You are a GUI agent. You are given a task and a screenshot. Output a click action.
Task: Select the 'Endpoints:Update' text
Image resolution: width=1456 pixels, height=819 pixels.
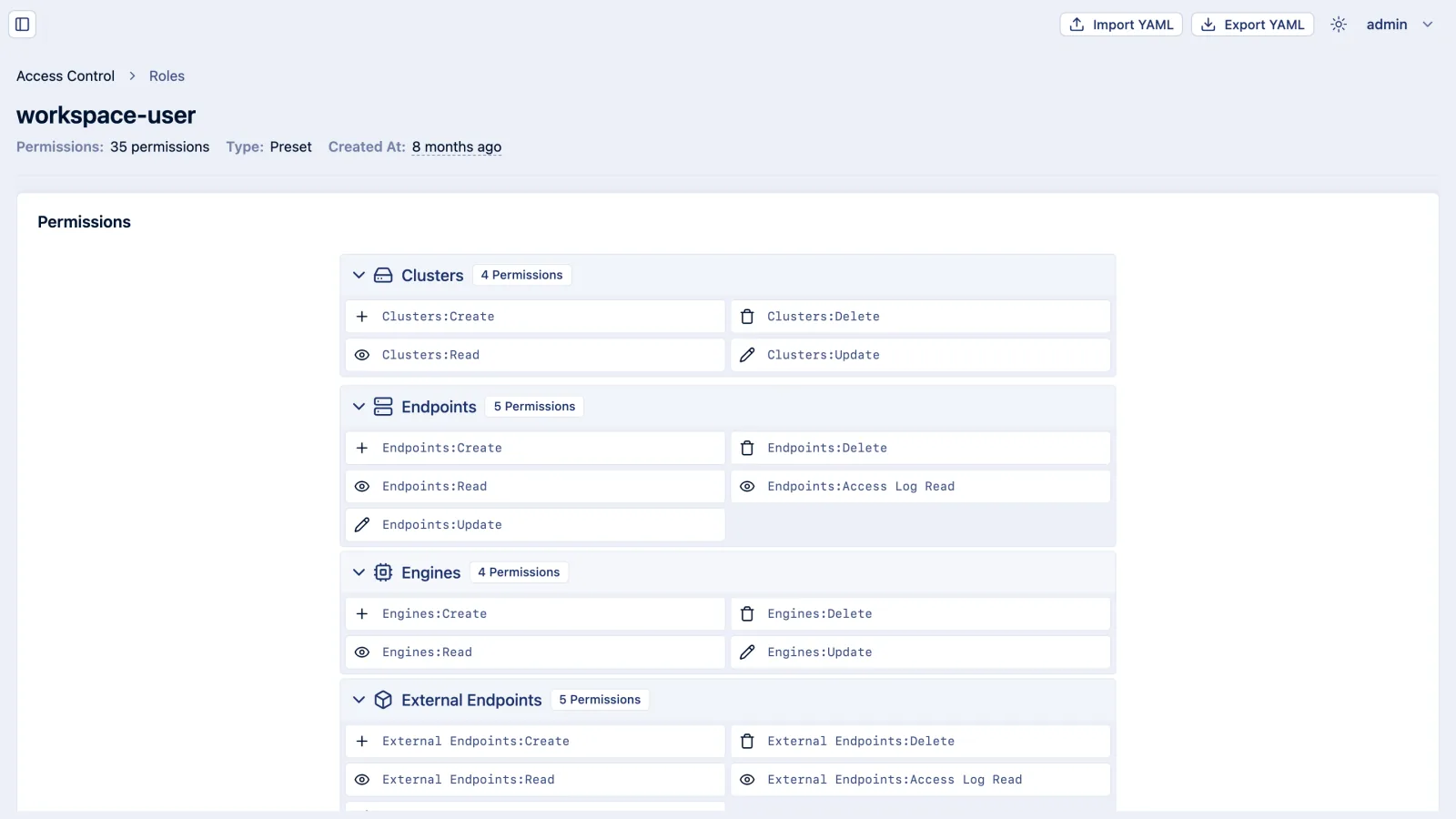pyautogui.click(x=442, y=525)
